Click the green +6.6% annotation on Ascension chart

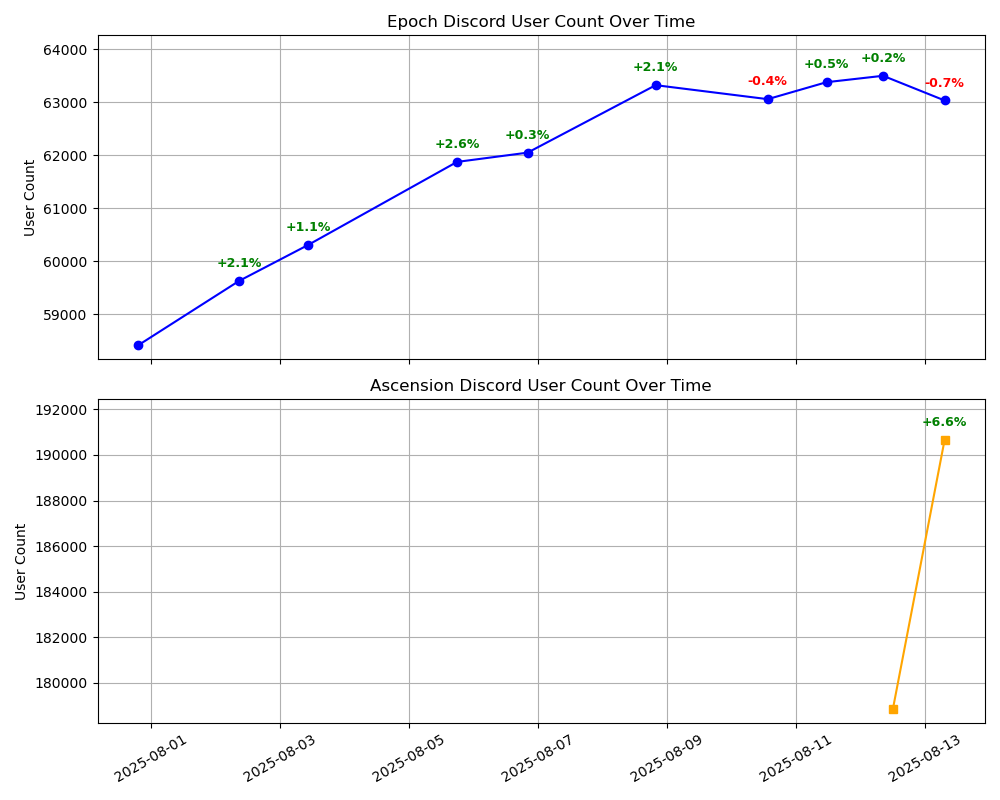[x=945, y=422]
